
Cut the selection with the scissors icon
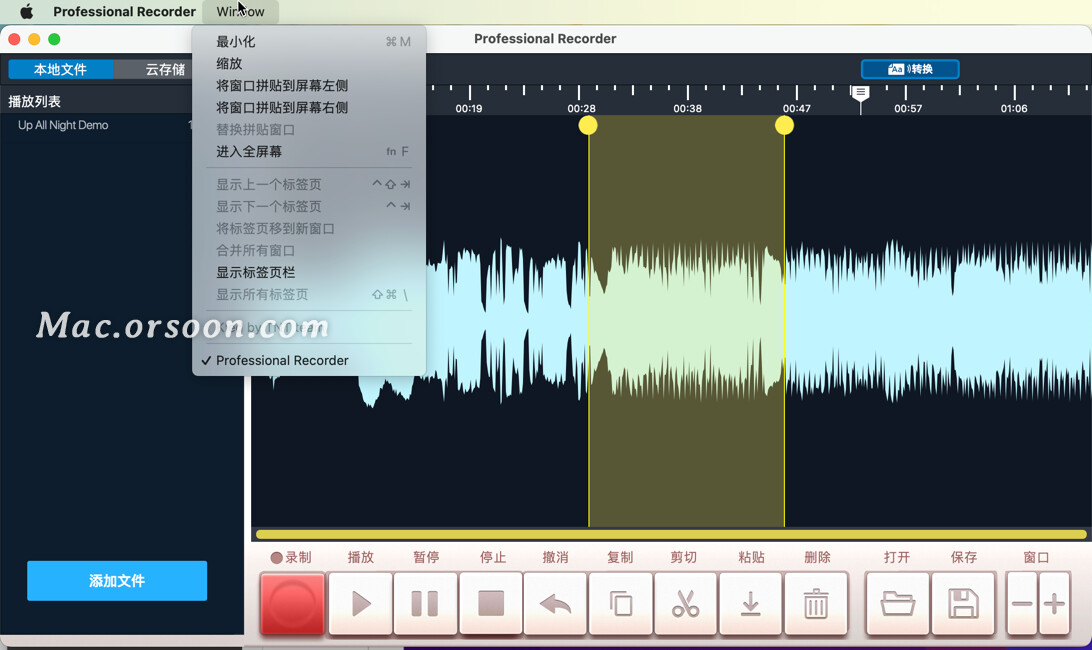tap(685, 603)
